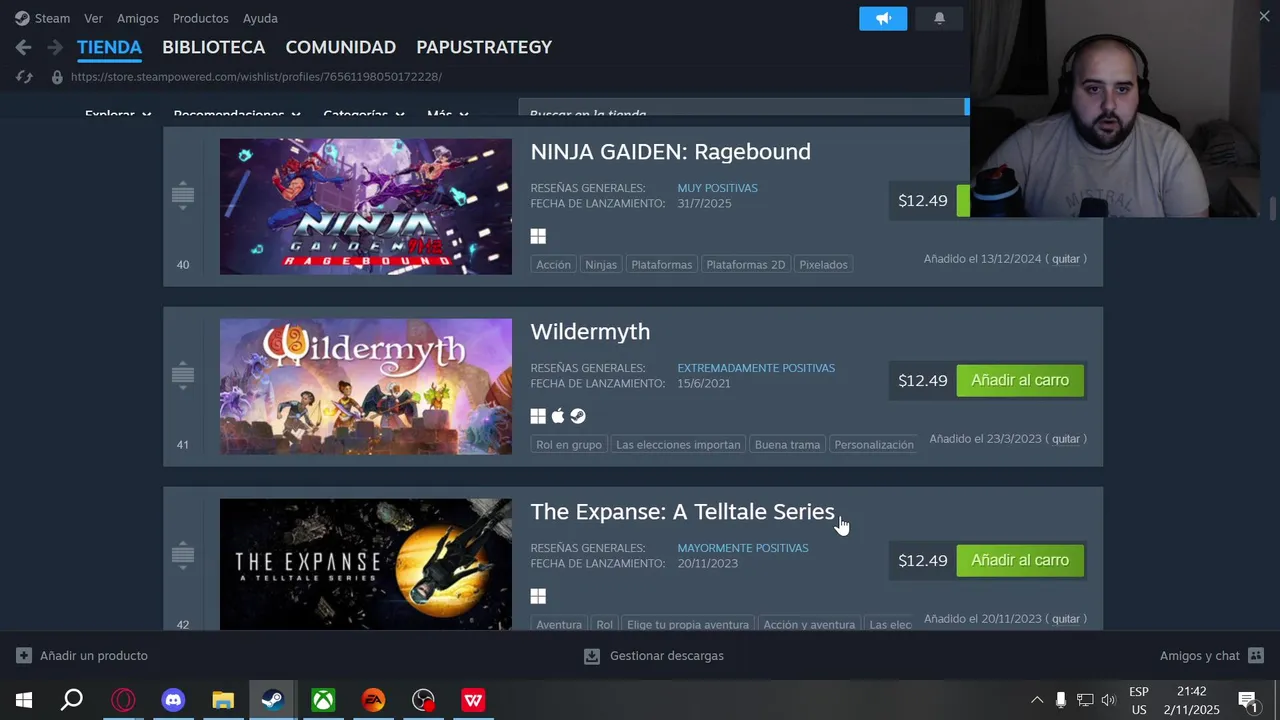Add The Expanse to the cart

click(x=1020, y=560)
